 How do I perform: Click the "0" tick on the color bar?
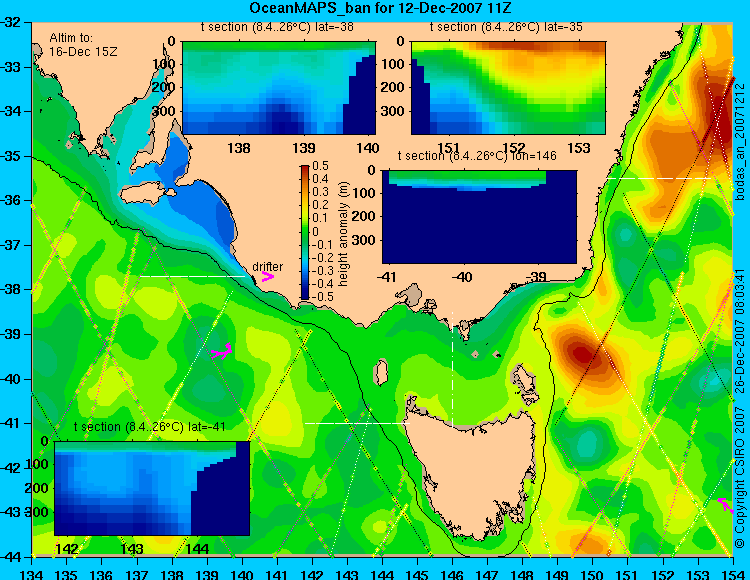pos(315,231)
